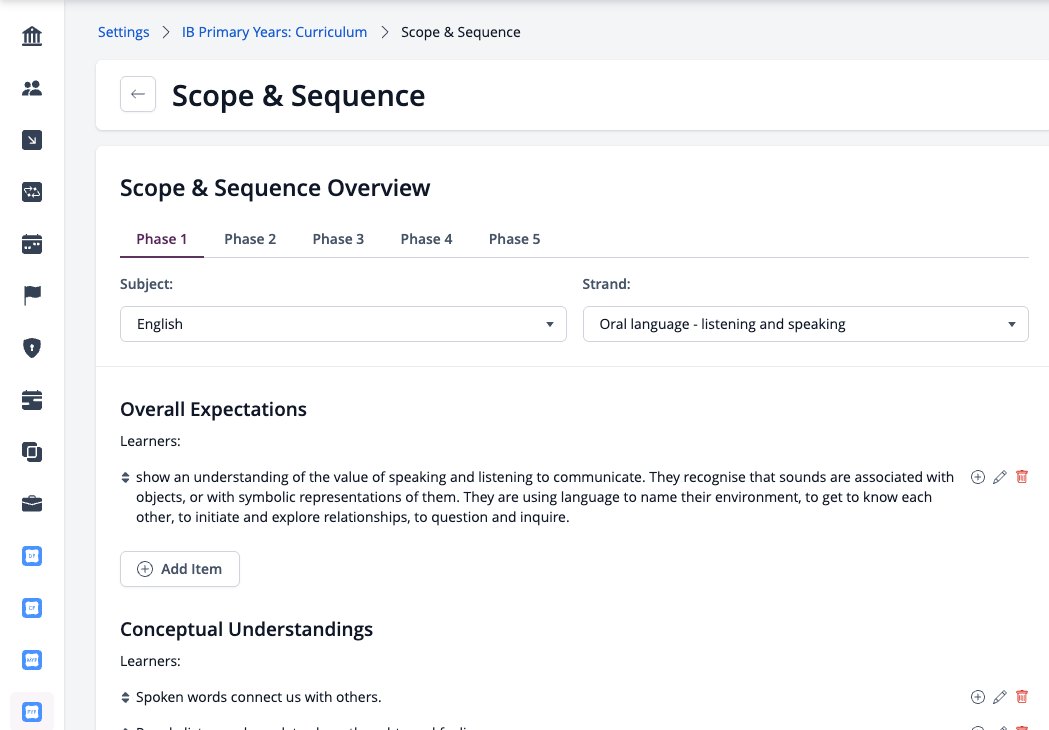This screenshot has height=730, width=1049.
Task: Click plus icon on 'show an understanding' item
Action: 977,477
